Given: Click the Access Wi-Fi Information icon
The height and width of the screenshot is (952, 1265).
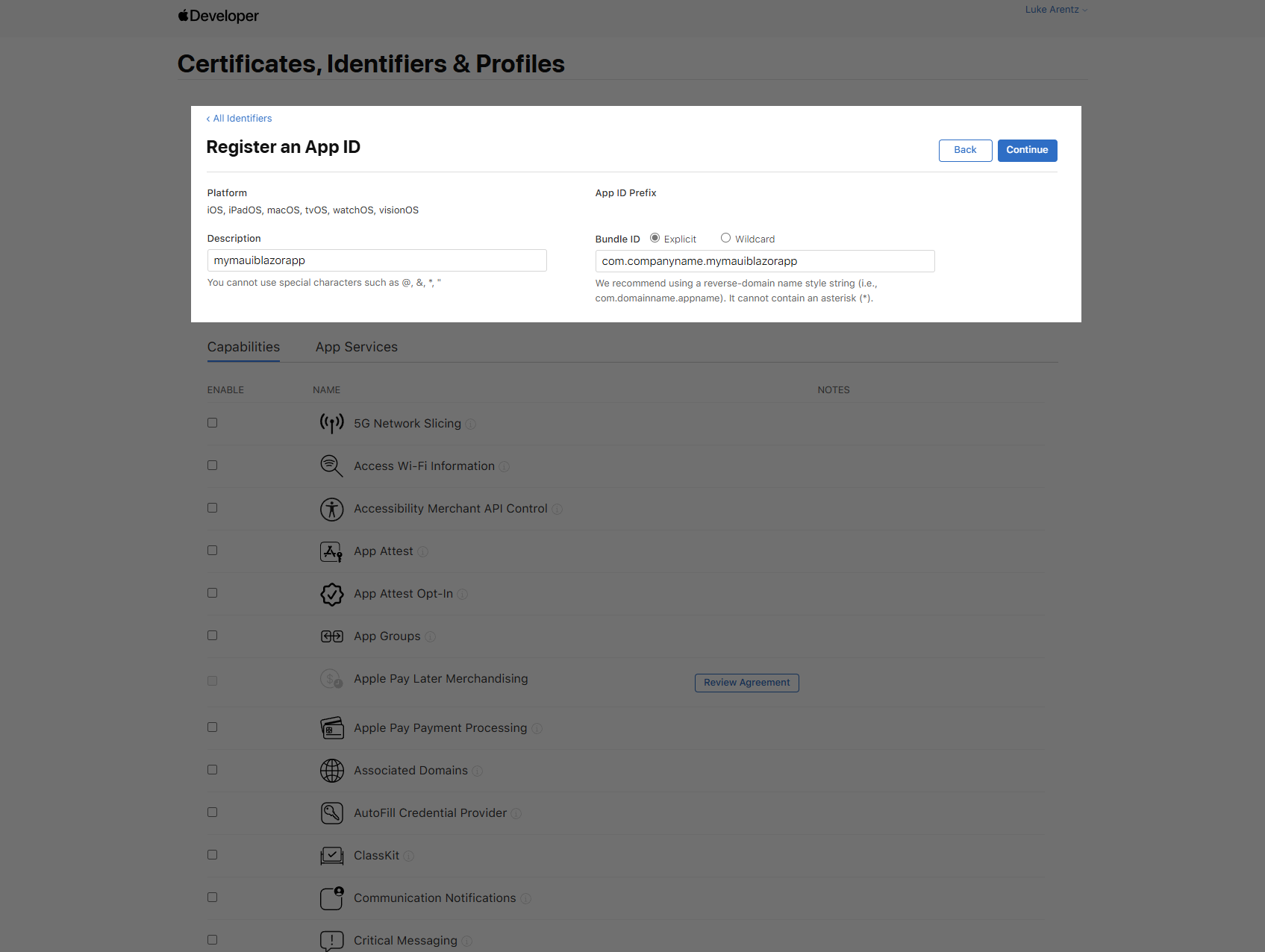Looking at the screenshot, I should pyautogui.click(x=331, y=466).
